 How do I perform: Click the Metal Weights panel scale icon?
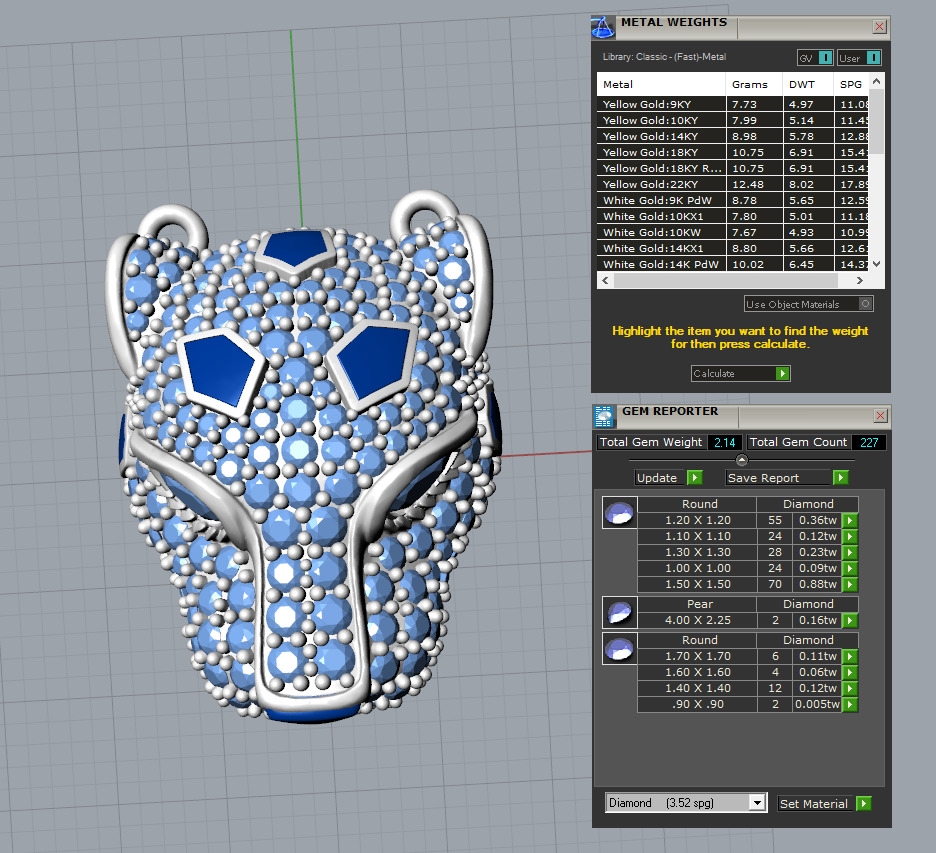[603, 27]
